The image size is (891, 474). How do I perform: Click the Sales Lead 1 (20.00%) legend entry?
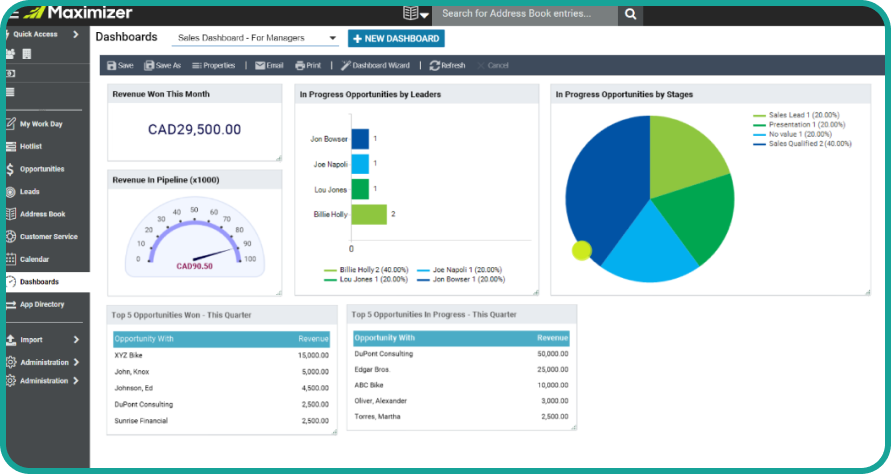(797, 115)
